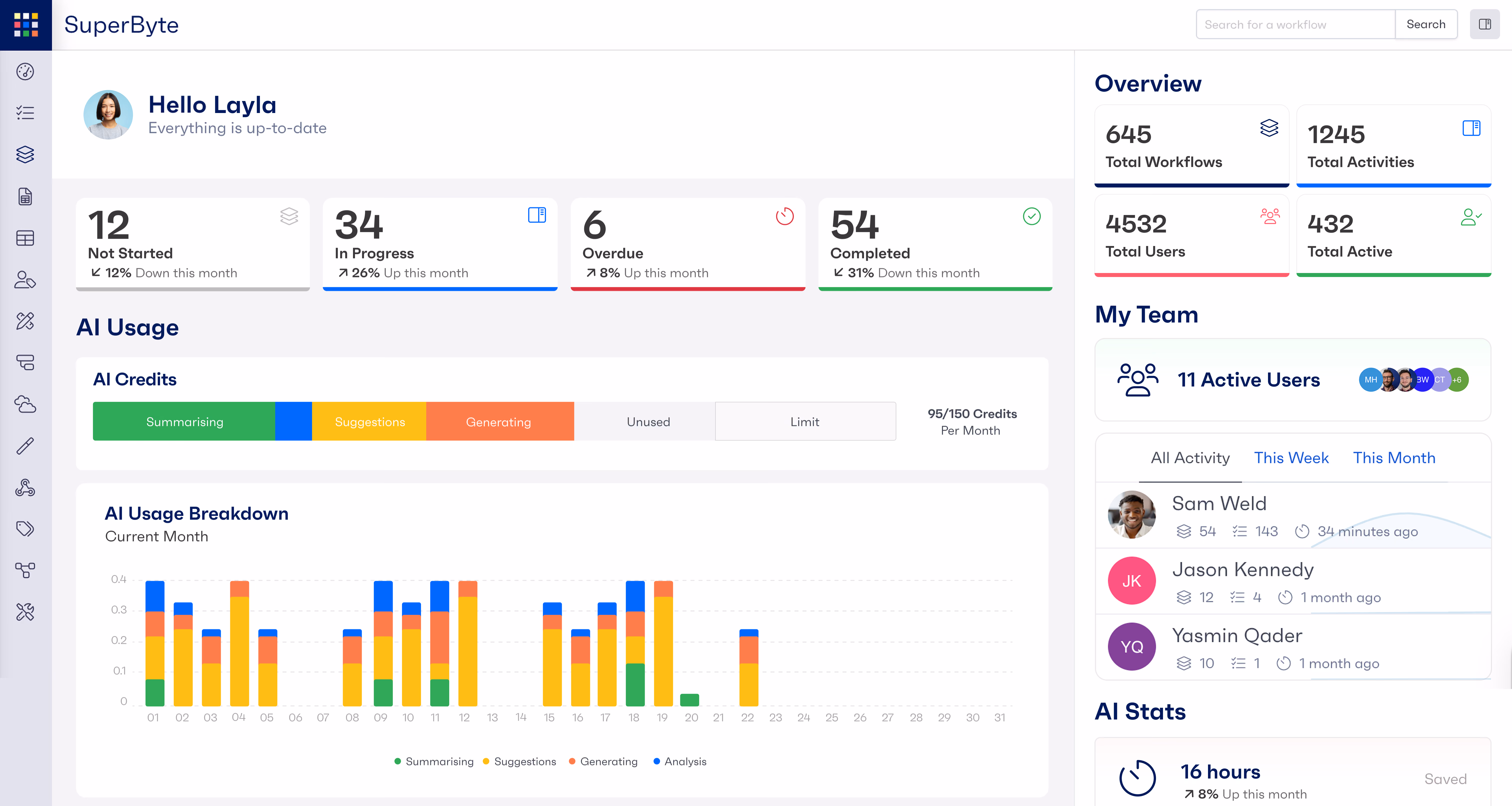
Task: Select the Suggestions credits segment
Action: [369, 421]
